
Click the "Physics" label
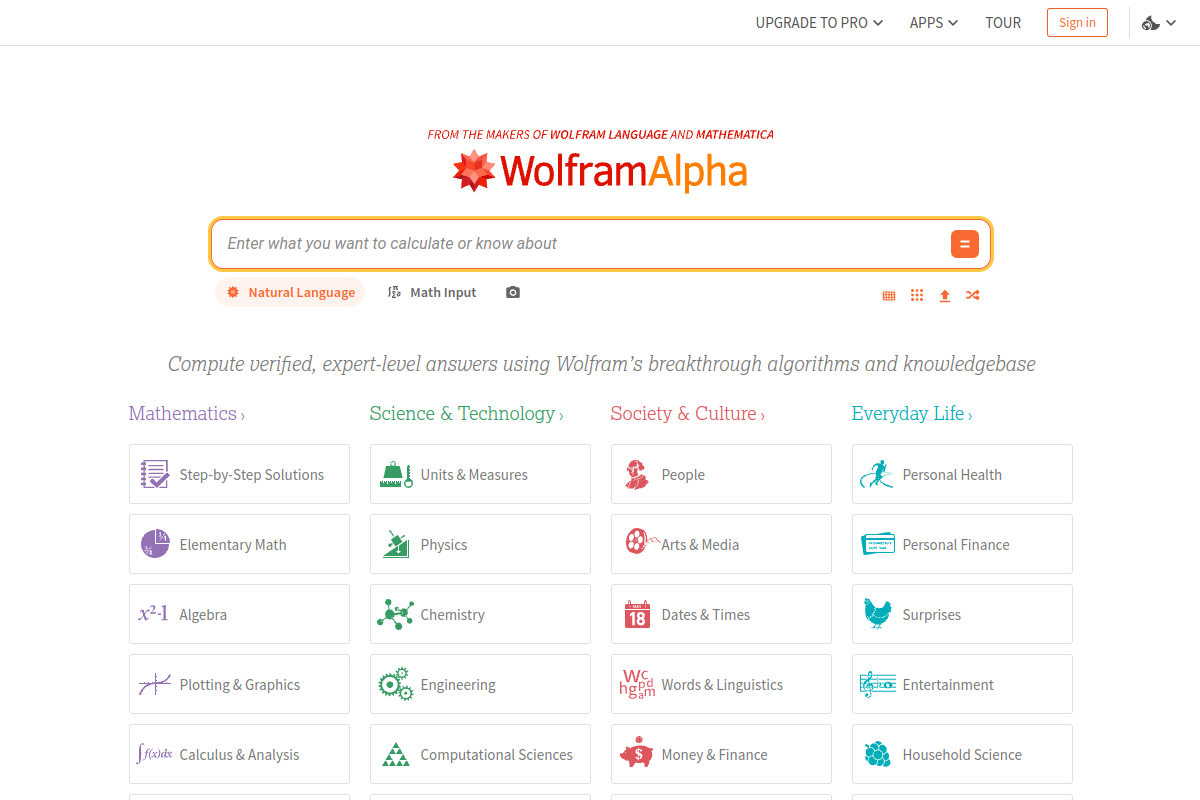(444, 545)
